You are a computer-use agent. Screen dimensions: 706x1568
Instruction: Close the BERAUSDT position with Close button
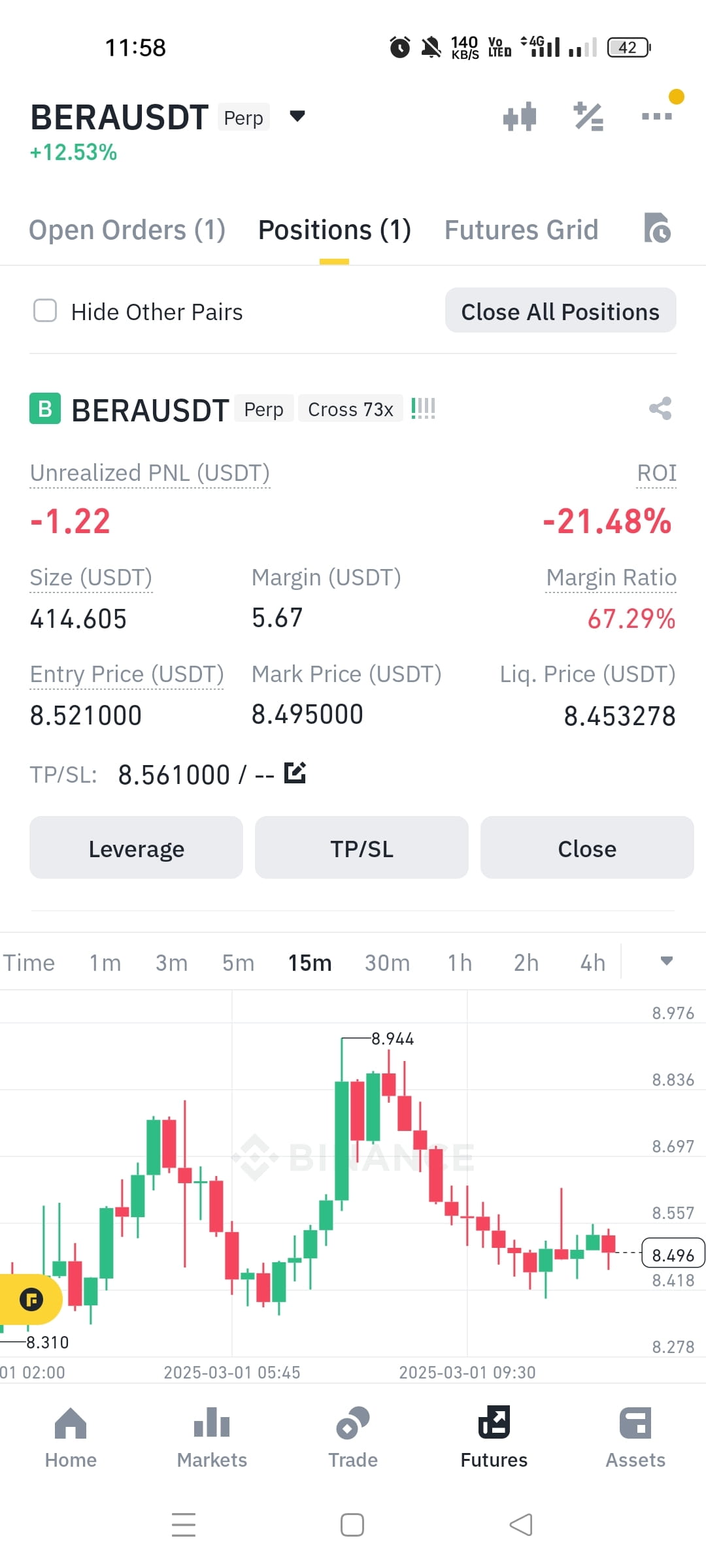click(x=587, y=848)
